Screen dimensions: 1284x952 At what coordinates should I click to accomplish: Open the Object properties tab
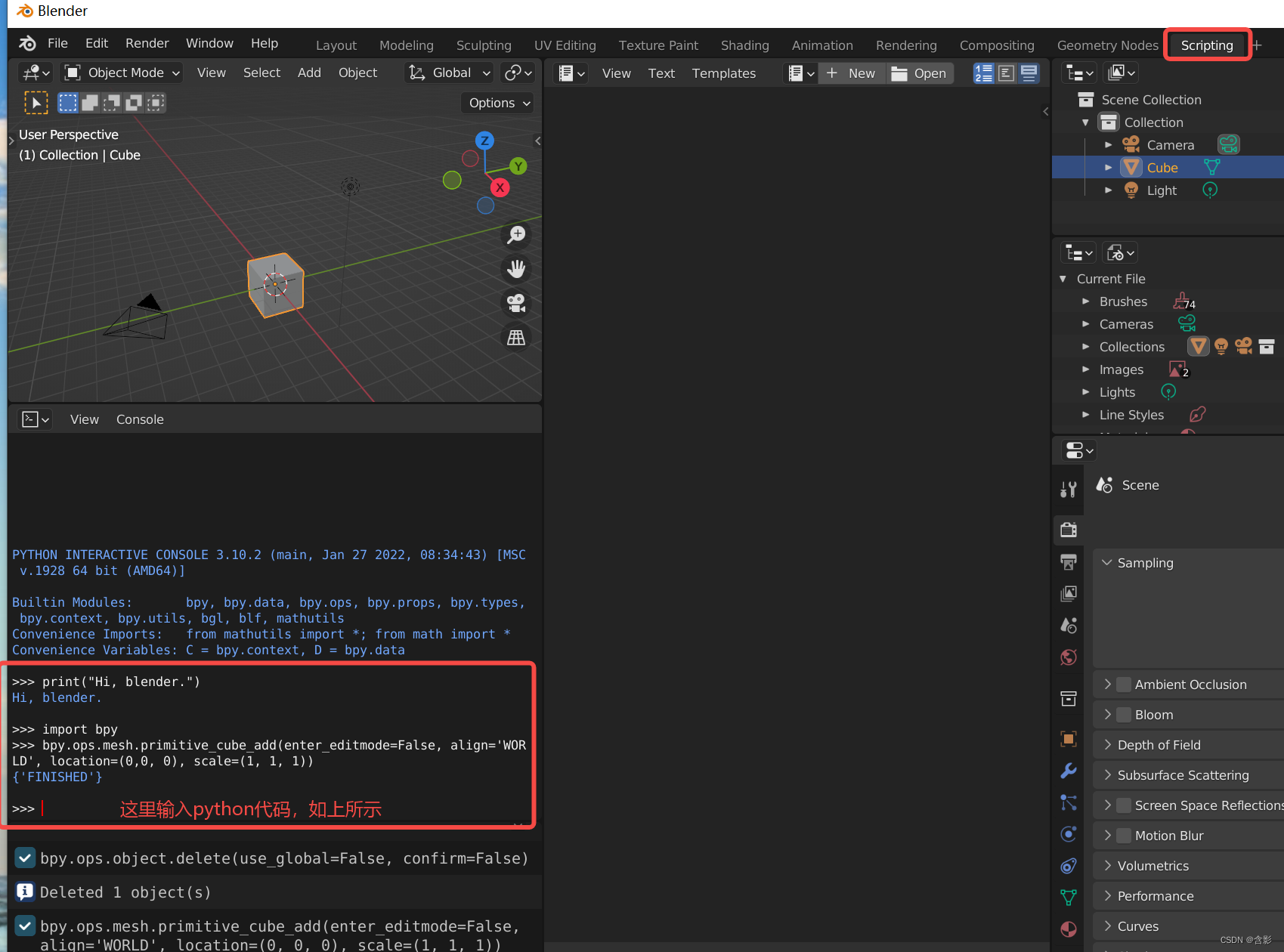pyautogui.click(x=1068, y=739)
